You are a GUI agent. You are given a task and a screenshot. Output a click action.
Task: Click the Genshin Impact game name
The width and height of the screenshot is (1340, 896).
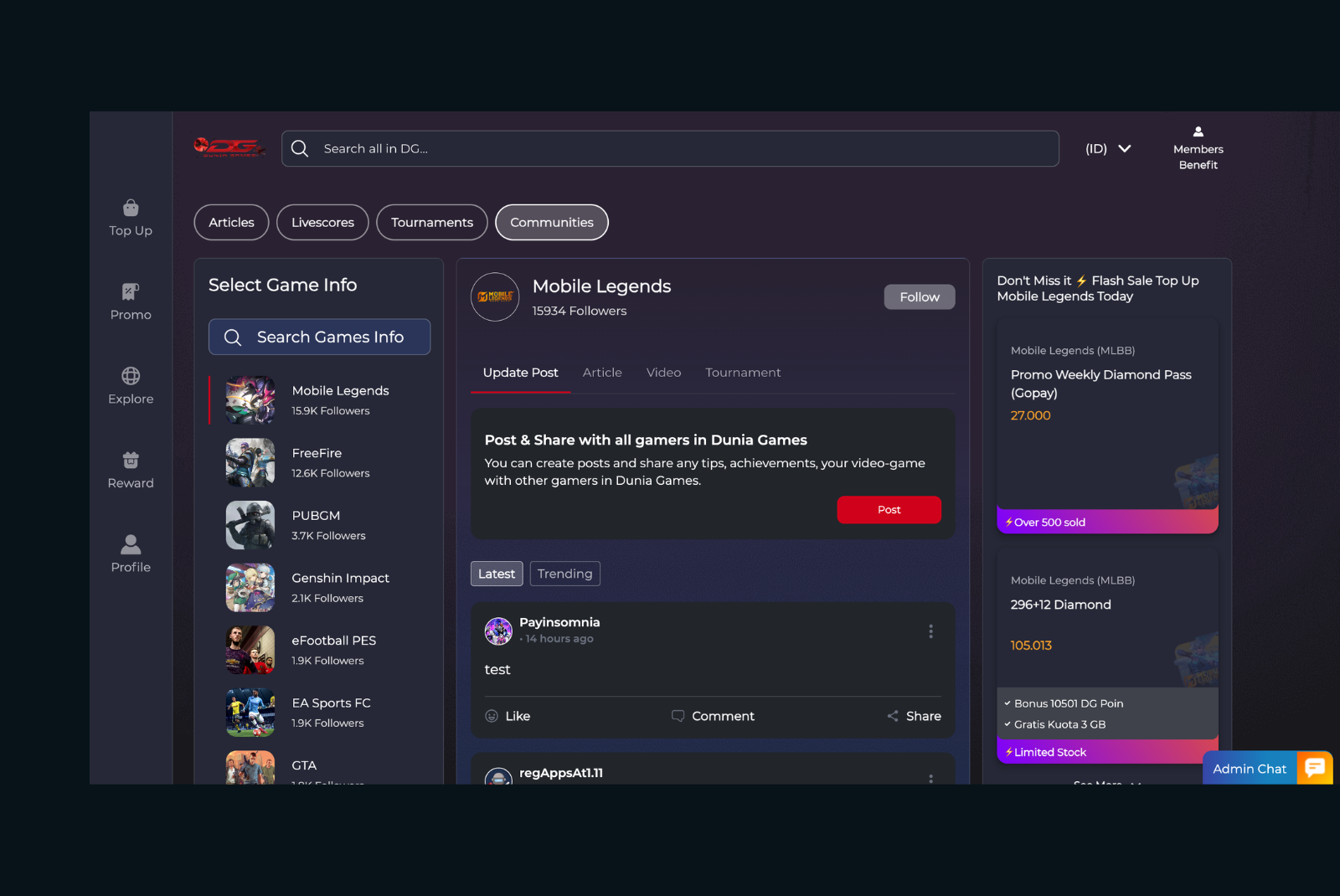pyautogui.click(x=340, y=578)
